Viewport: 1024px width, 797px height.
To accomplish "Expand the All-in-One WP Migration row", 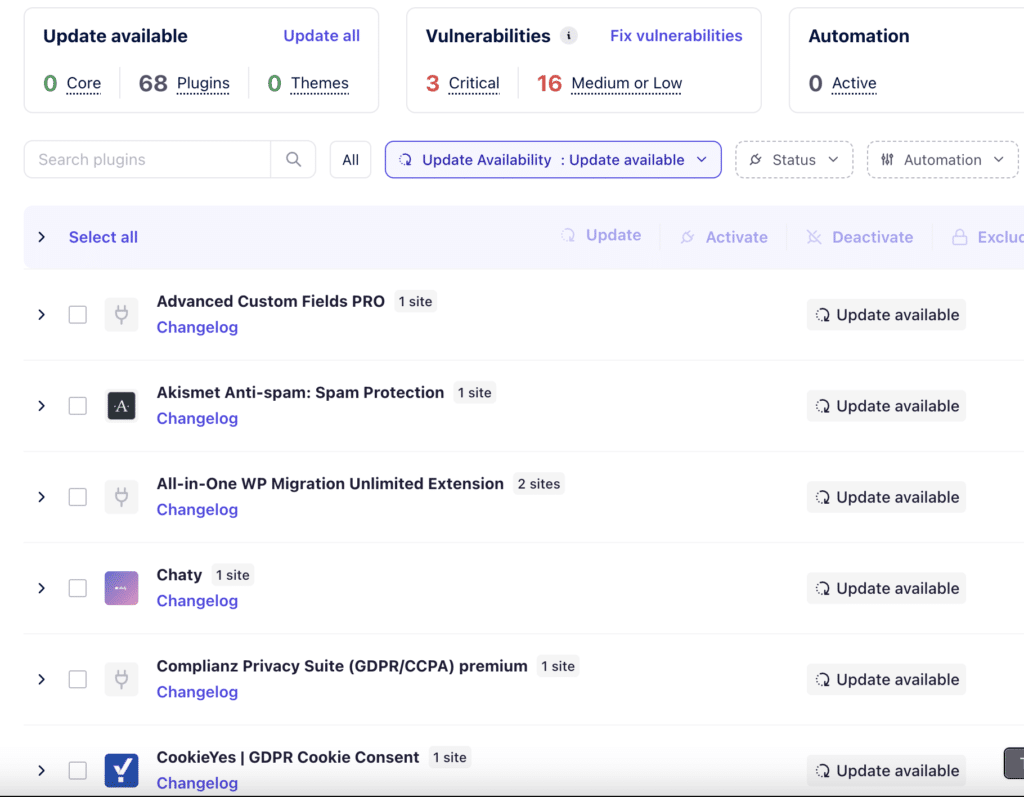I will click(x=42, y=497).
